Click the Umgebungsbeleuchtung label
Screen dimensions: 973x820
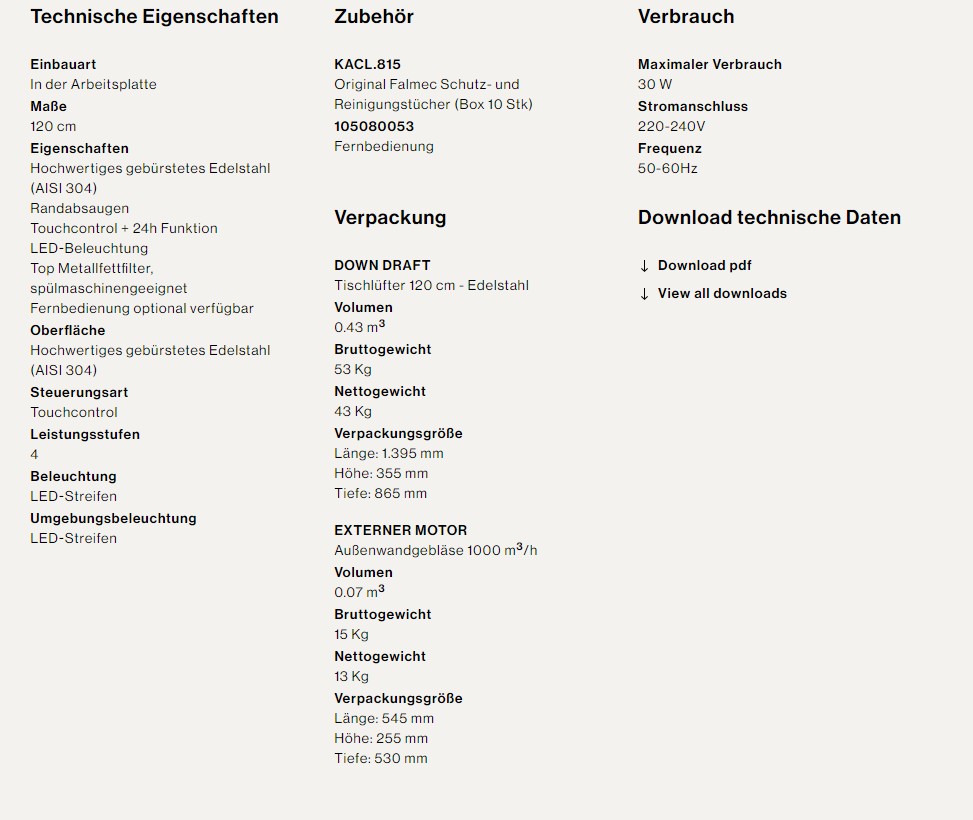pos(113,518)
